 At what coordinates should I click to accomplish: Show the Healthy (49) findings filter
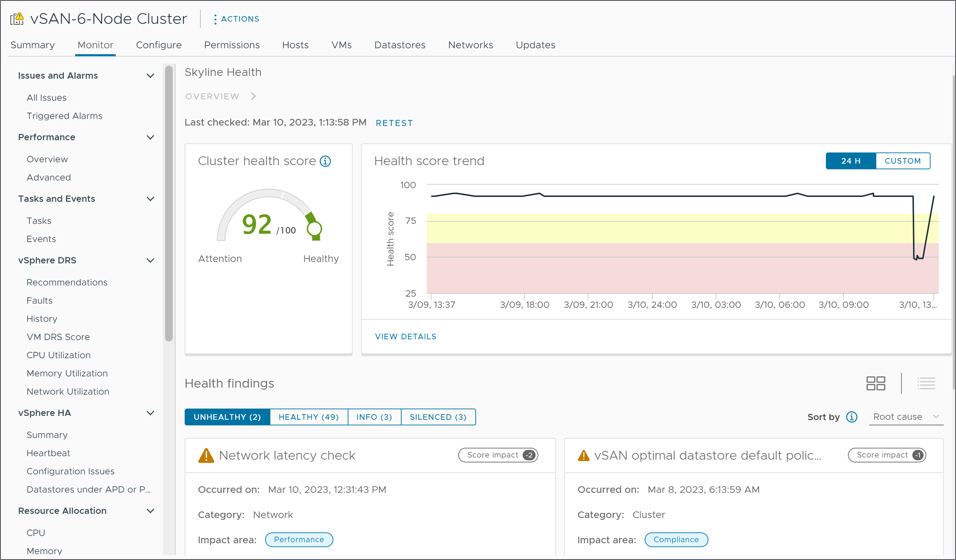(308, 417)
